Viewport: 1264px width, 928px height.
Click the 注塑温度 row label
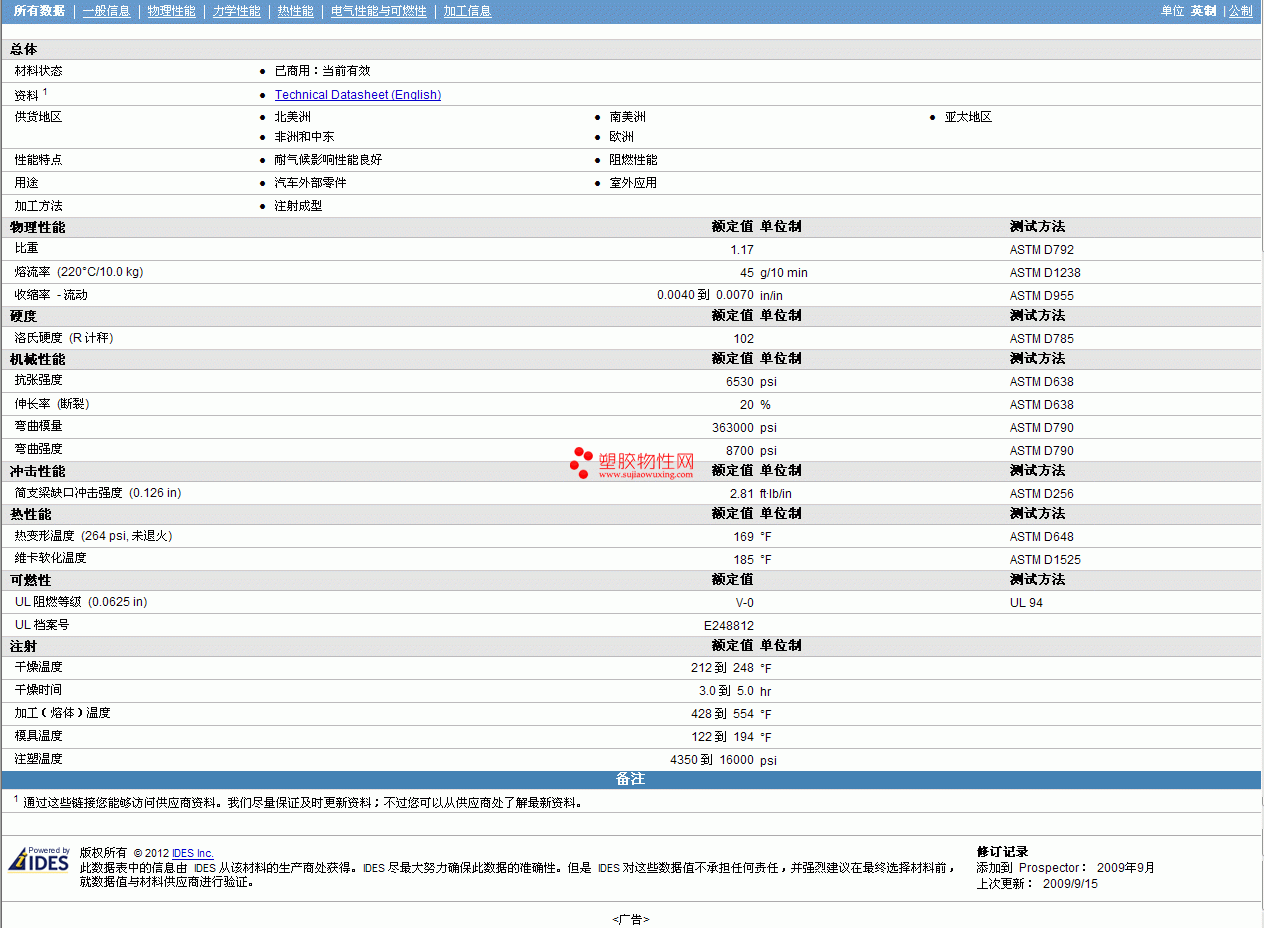click(x=39, y=759)
